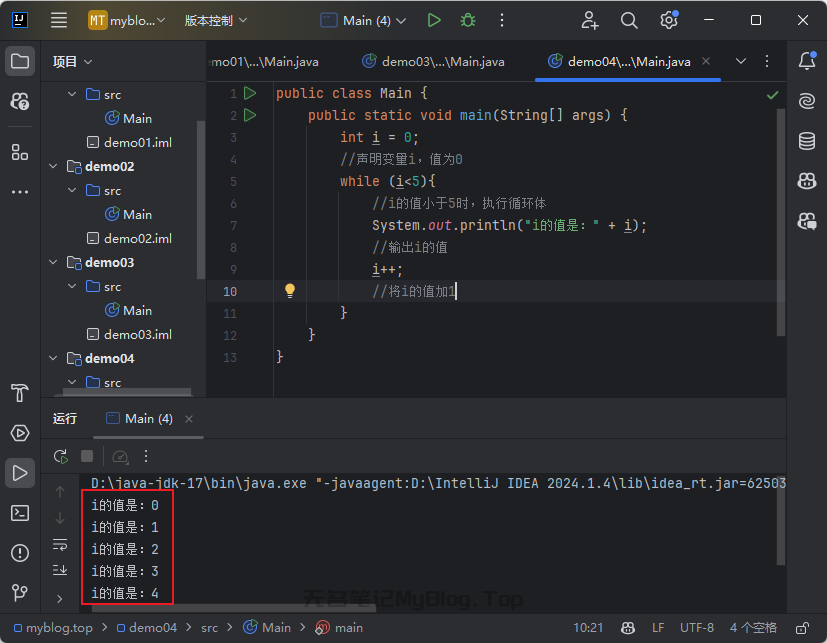827x643 pixels.
Task: Open AI assistant swirl icon in right sidebar
Action: (807, 101)
